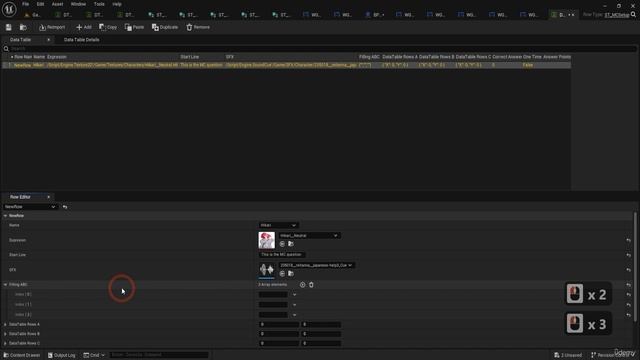Screen dimensions: 640x360
Task: Open the Content Drawer
Action: tap(22, 355)
